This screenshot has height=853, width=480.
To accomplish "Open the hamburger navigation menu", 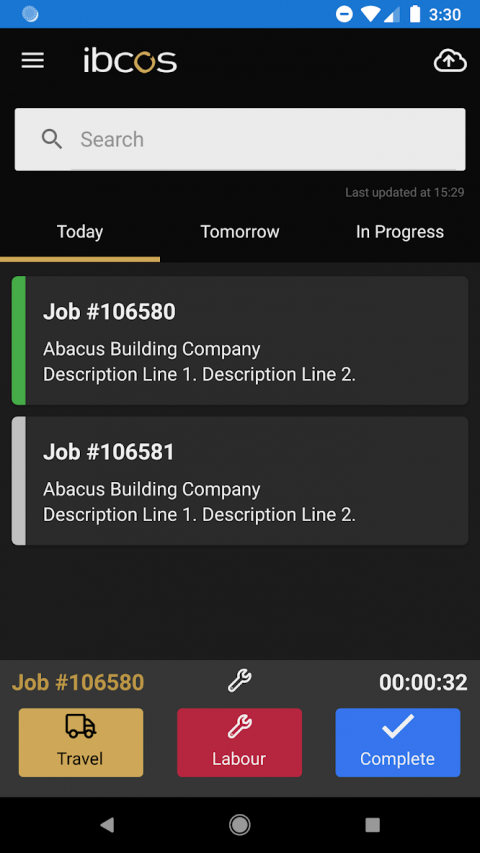I will (33, 60).
